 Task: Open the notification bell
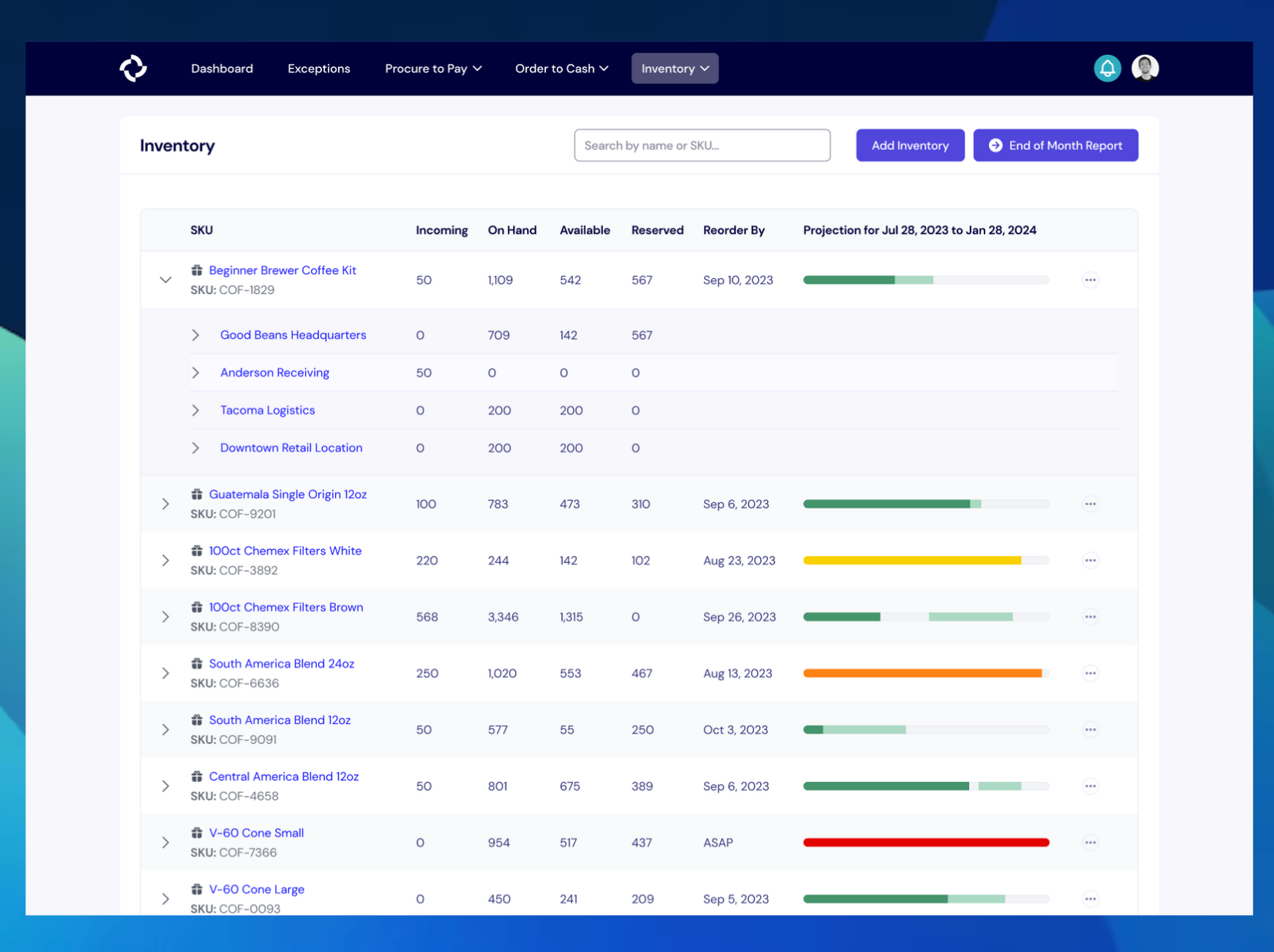1107,68
